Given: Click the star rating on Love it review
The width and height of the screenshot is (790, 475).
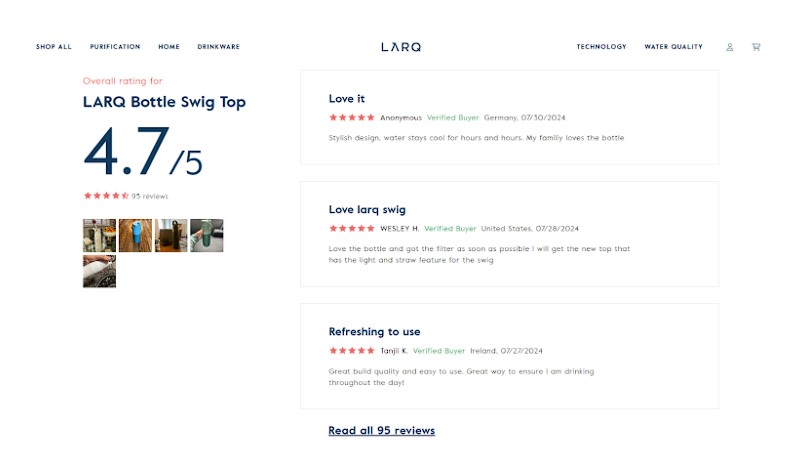Looking at the screenshot, I should coord(352,117).
